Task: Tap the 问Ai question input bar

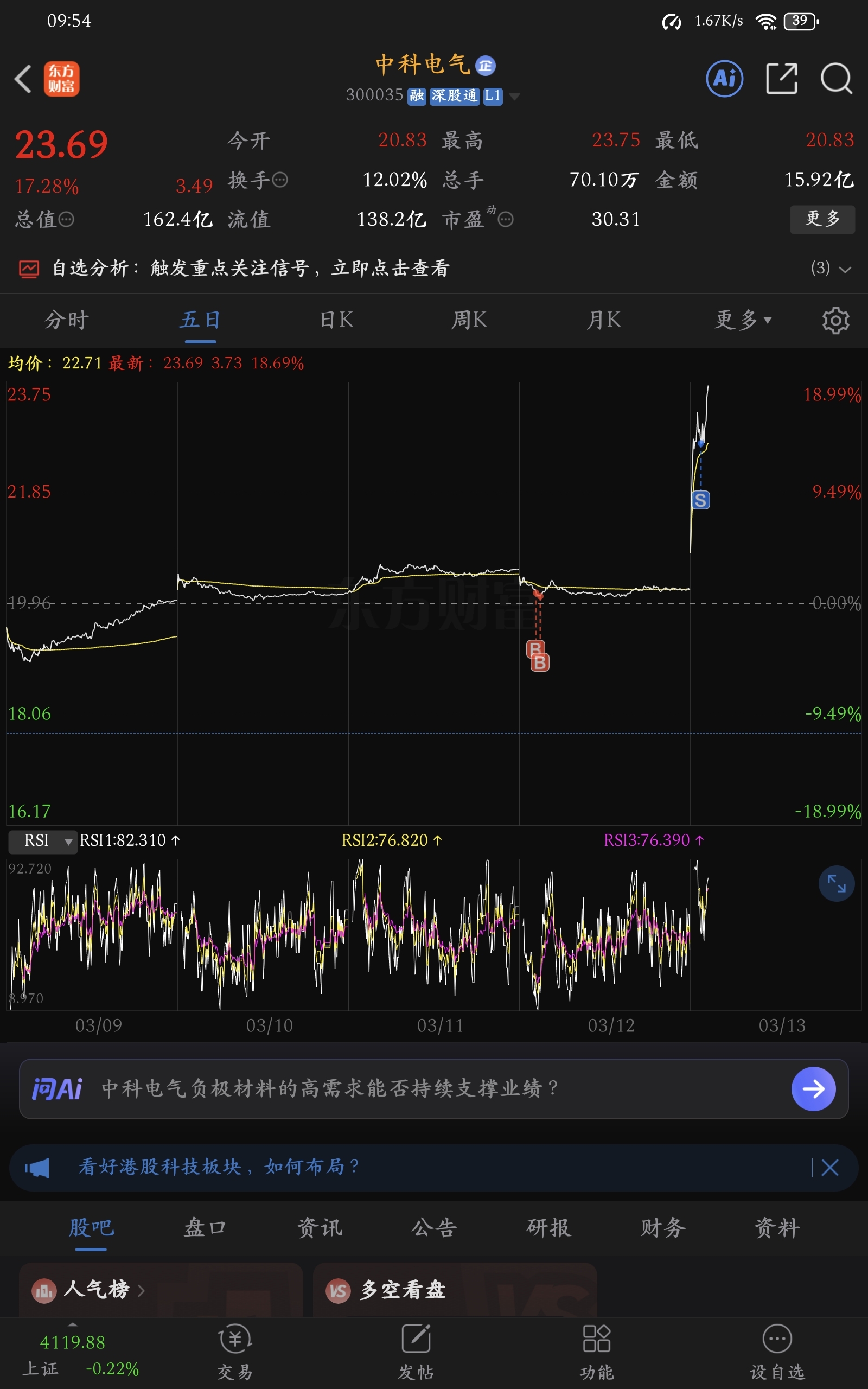Action: coord(433,1089)
